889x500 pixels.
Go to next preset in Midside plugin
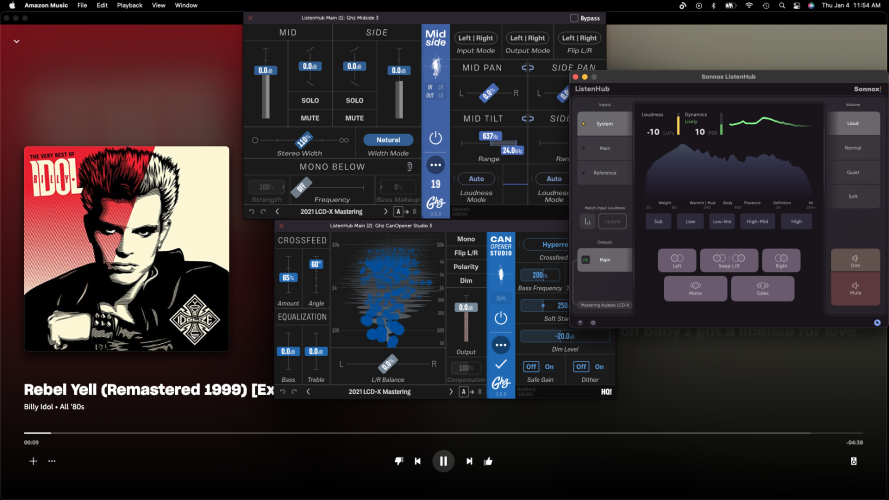pos(386,211)
